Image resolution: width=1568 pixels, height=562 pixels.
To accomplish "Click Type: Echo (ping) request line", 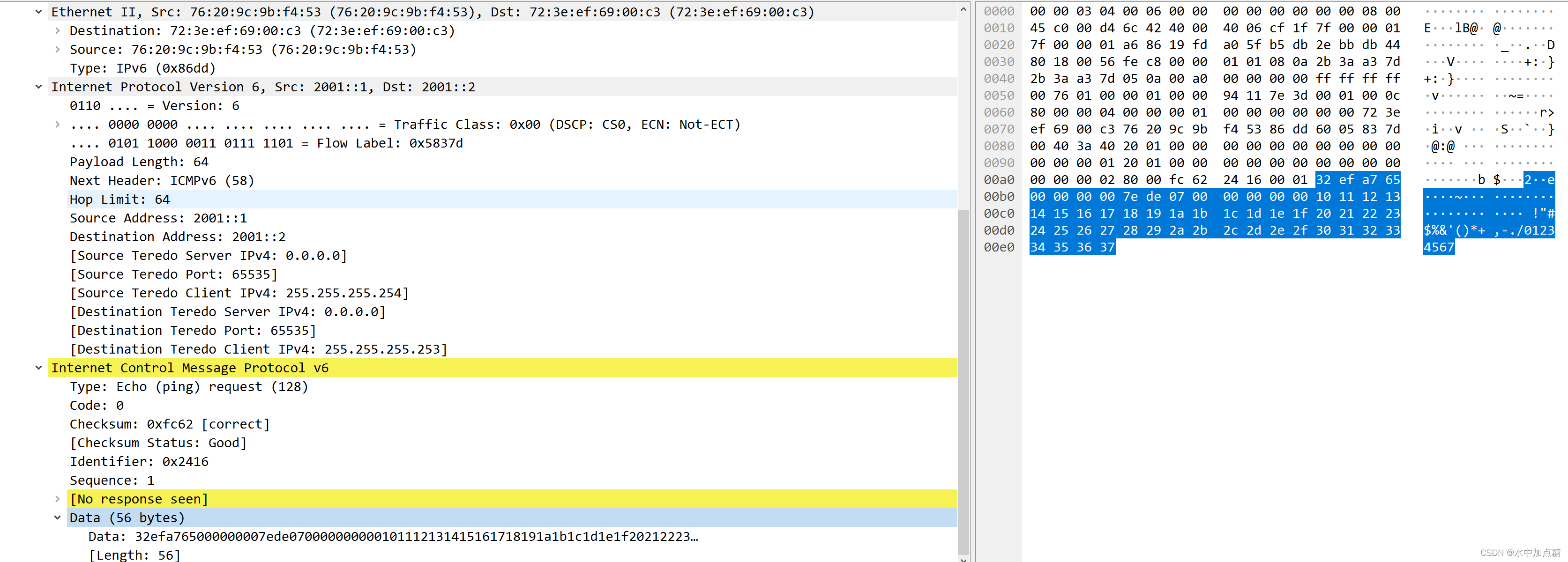I will tap(189, 387).
